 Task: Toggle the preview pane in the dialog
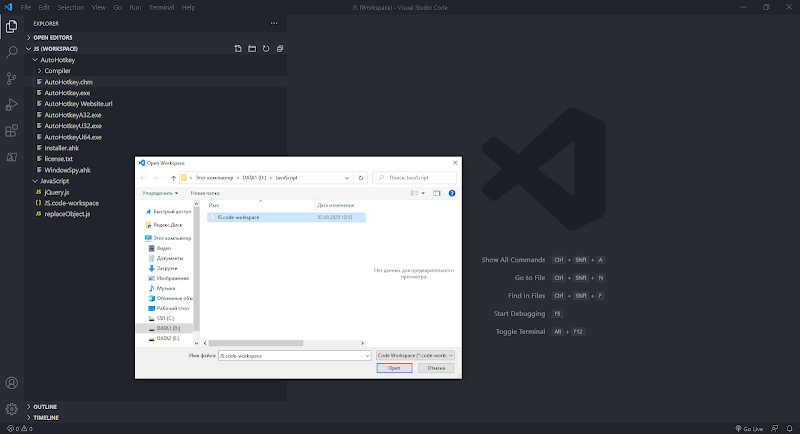coord(437,193)
